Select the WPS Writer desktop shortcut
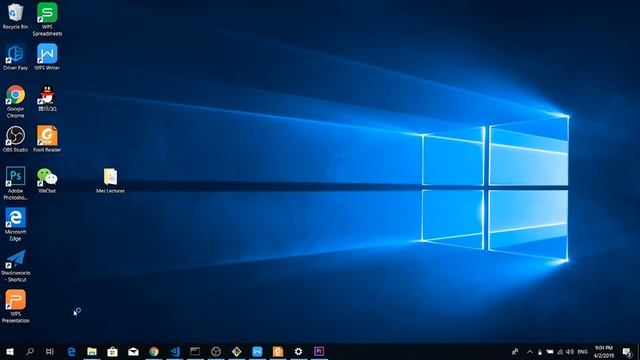 coord(47,58)
